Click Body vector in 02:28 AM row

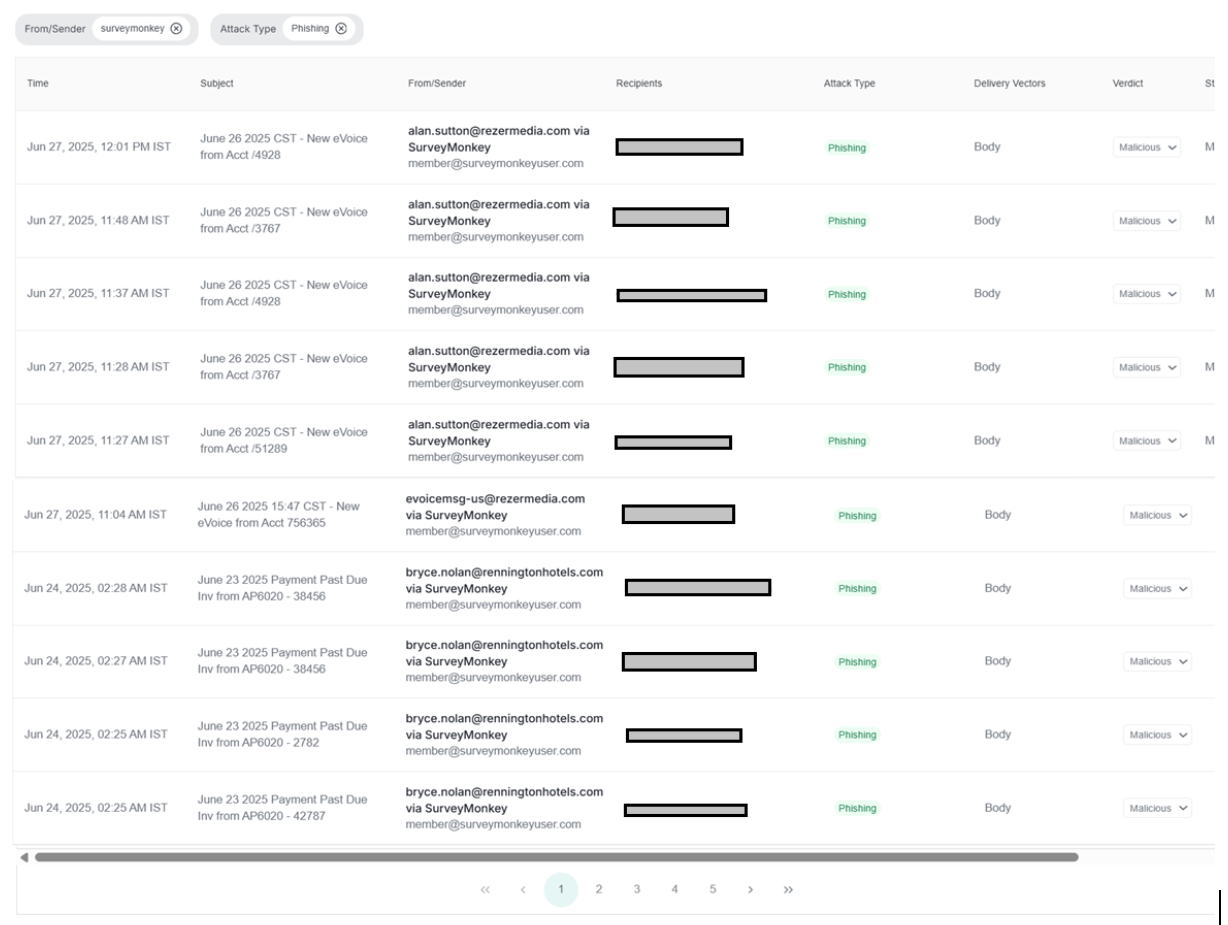(x=998, y=588)
